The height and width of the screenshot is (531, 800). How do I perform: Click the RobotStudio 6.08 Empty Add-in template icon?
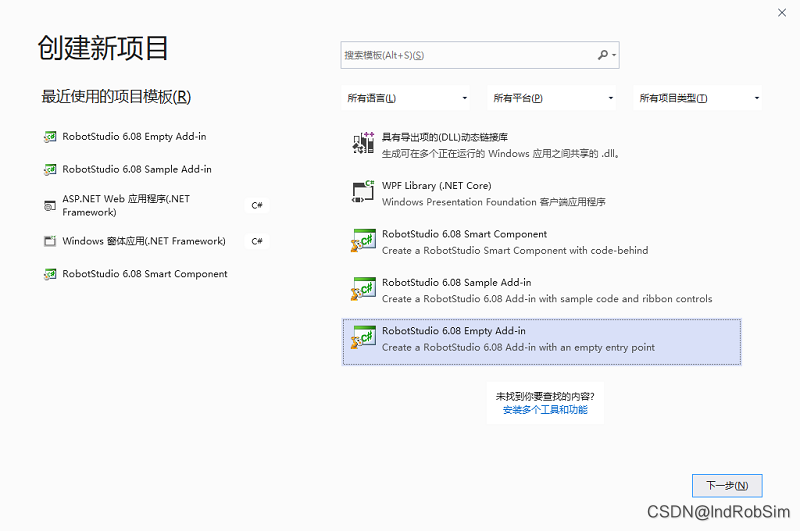pos(363,337)
